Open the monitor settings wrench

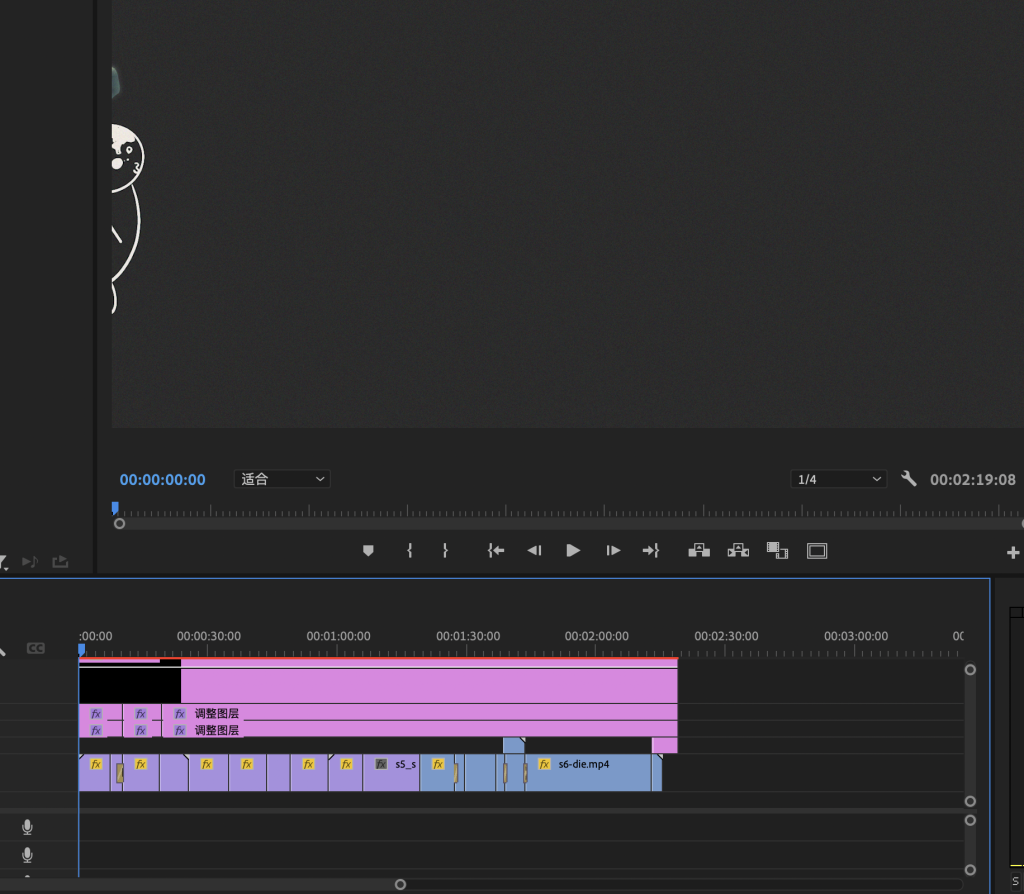point(908,479)
